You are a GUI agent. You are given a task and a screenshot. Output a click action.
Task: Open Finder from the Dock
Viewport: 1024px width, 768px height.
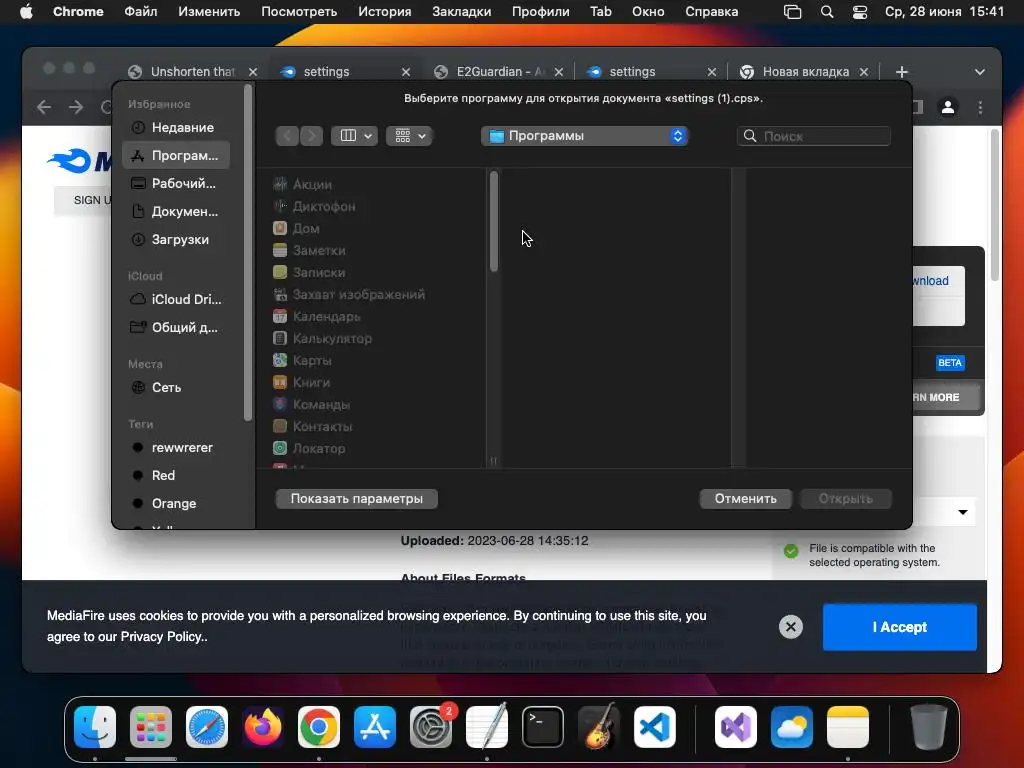point(95,727)
